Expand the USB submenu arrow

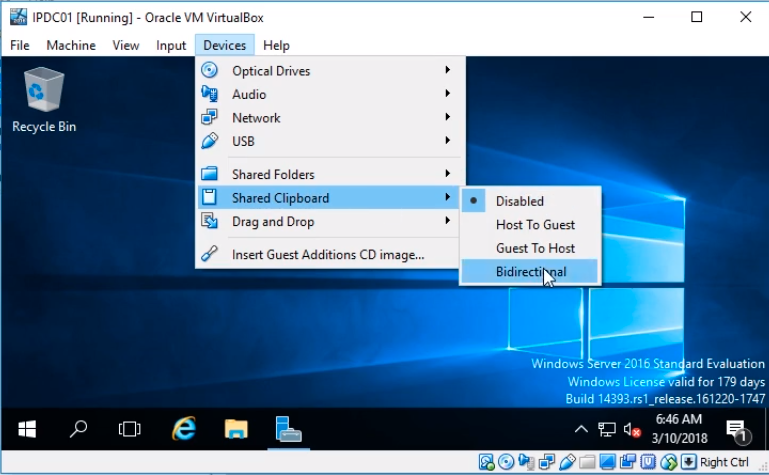click(447, 140)
